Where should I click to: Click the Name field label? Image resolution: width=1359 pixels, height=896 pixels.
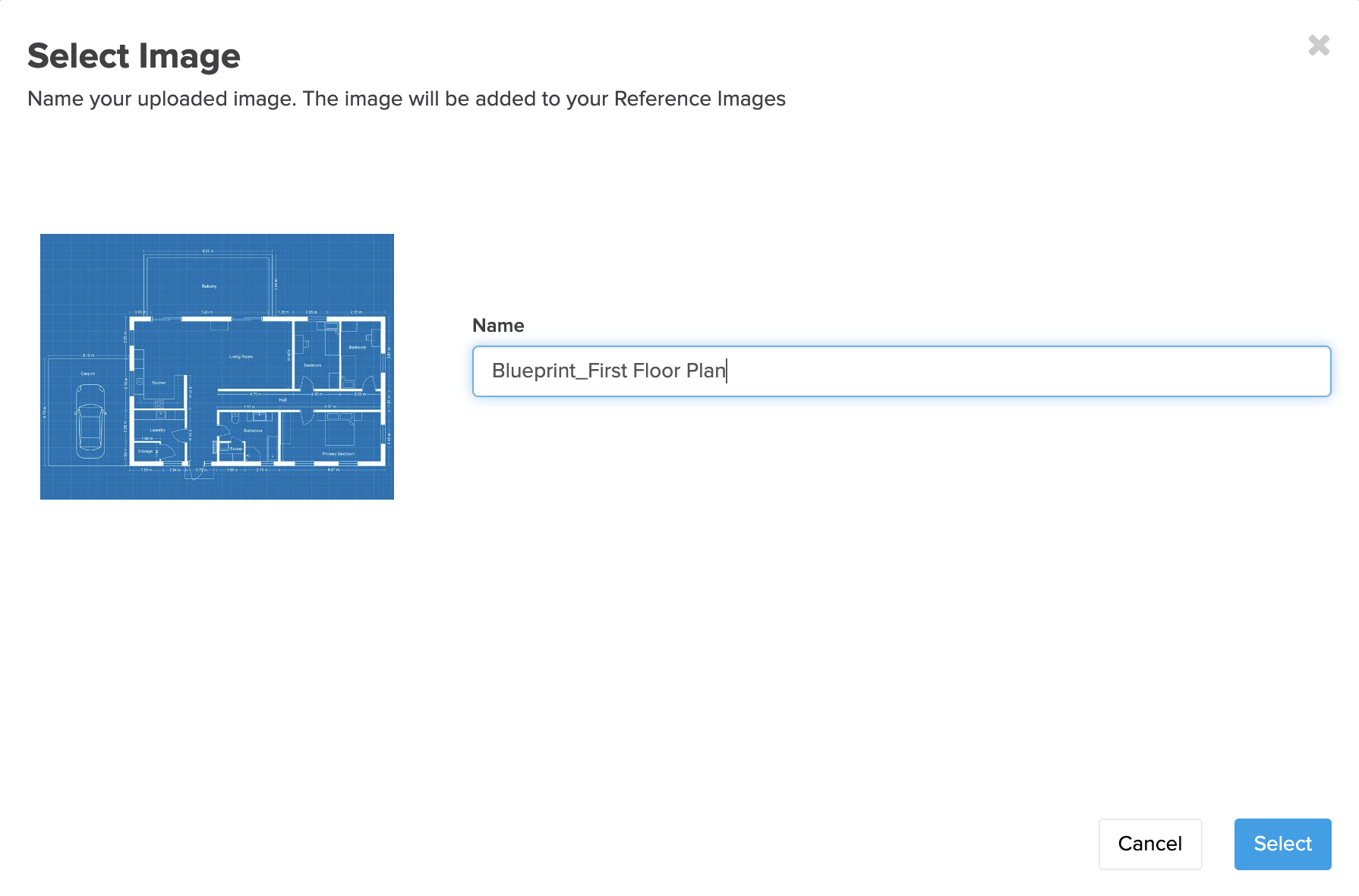[x=498, y=325]
